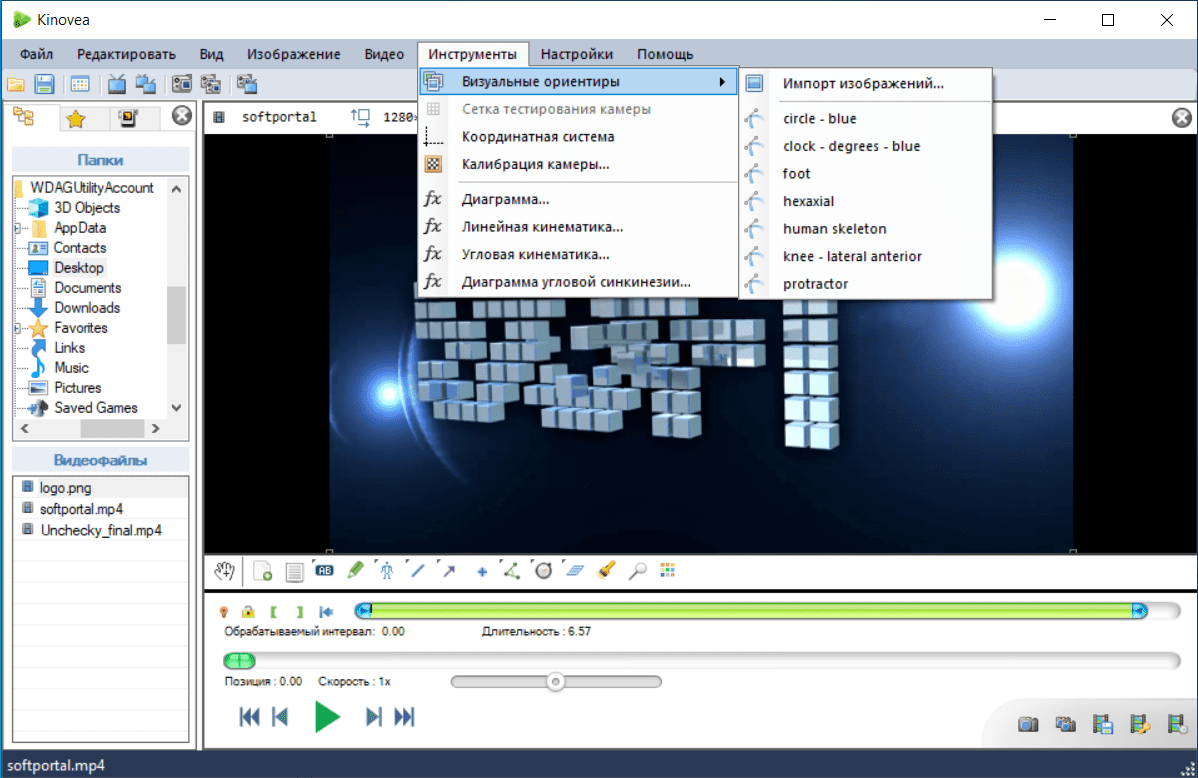Screen dimensions: 1198x778
Task: Select the line drawing tool
Action: 417,570
